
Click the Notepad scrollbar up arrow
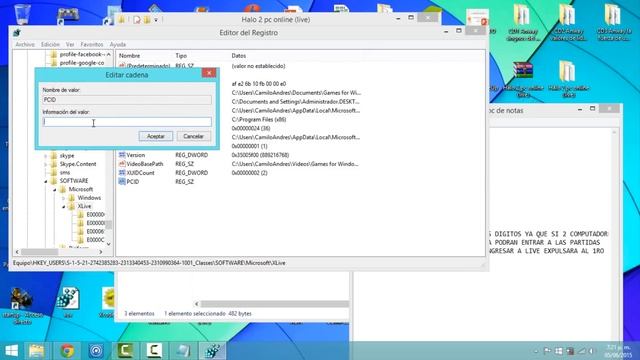click(x=614, y=133)
